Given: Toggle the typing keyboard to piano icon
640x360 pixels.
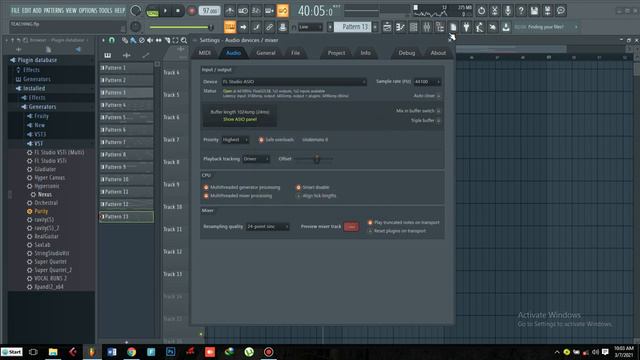Looking at the screenshot, I should (x=230, y=27).
